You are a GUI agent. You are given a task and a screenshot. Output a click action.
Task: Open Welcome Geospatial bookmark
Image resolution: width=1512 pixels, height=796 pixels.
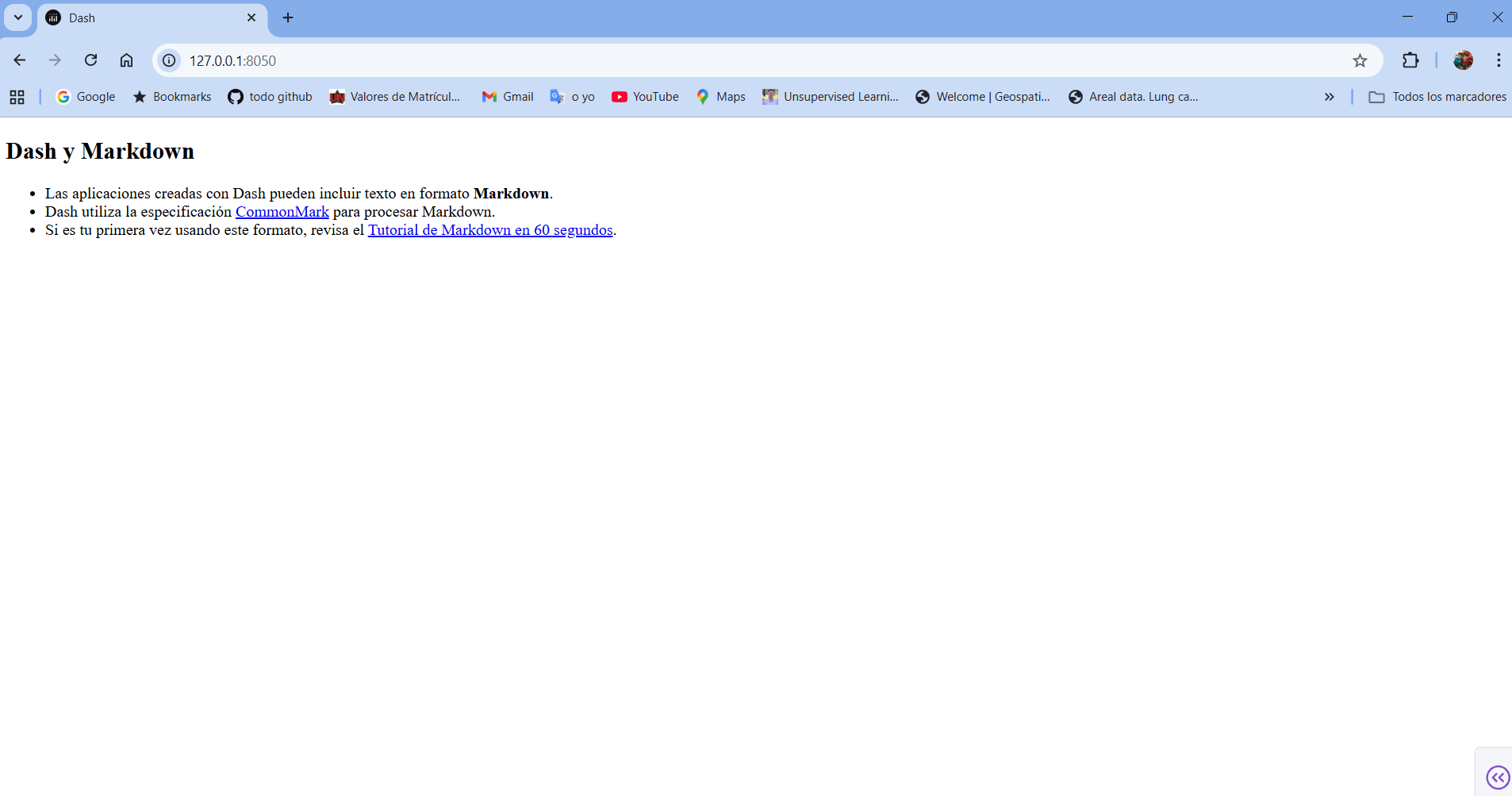click(983, 97)
